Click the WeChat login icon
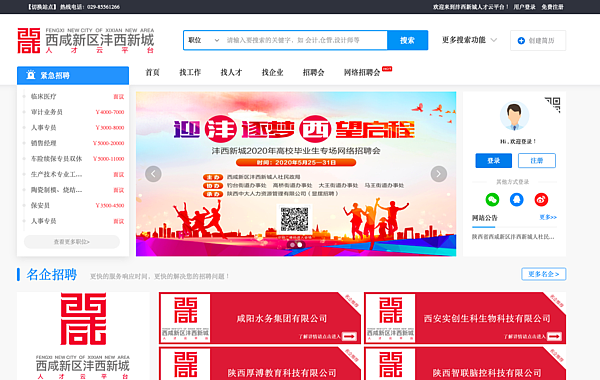This screenshot has width=600, height=380. pos(492,199)
